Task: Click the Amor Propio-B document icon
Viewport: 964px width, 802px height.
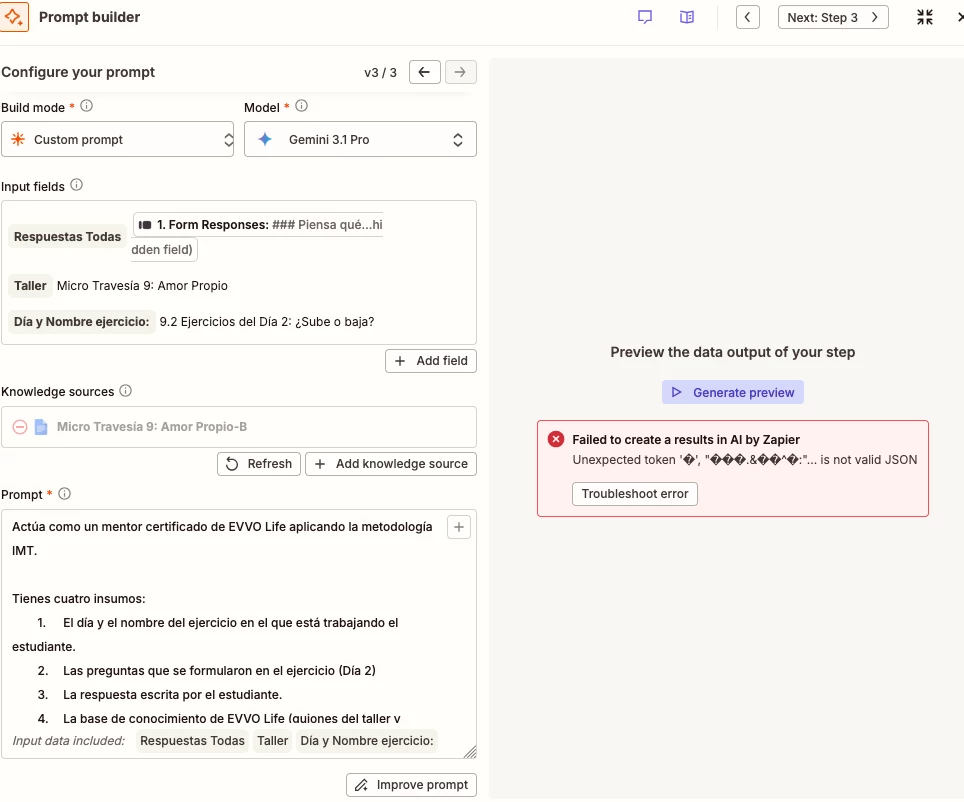Action: 41,427
